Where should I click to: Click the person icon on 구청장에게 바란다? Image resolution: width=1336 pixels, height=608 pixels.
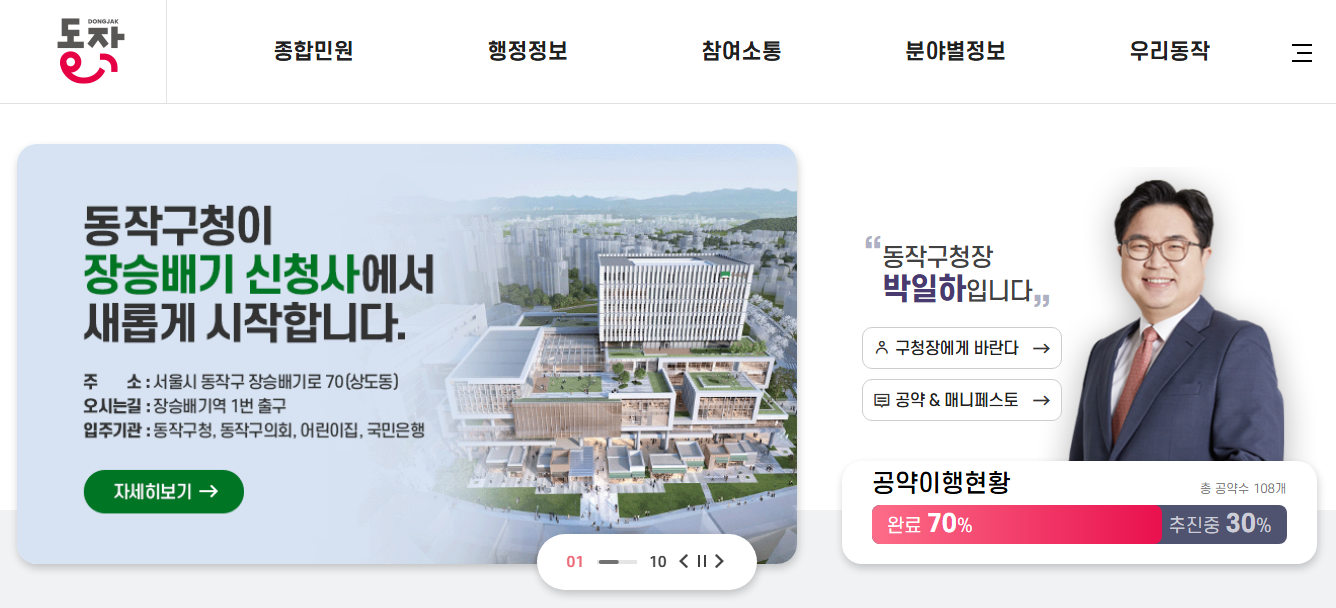(x=881, y=348)
